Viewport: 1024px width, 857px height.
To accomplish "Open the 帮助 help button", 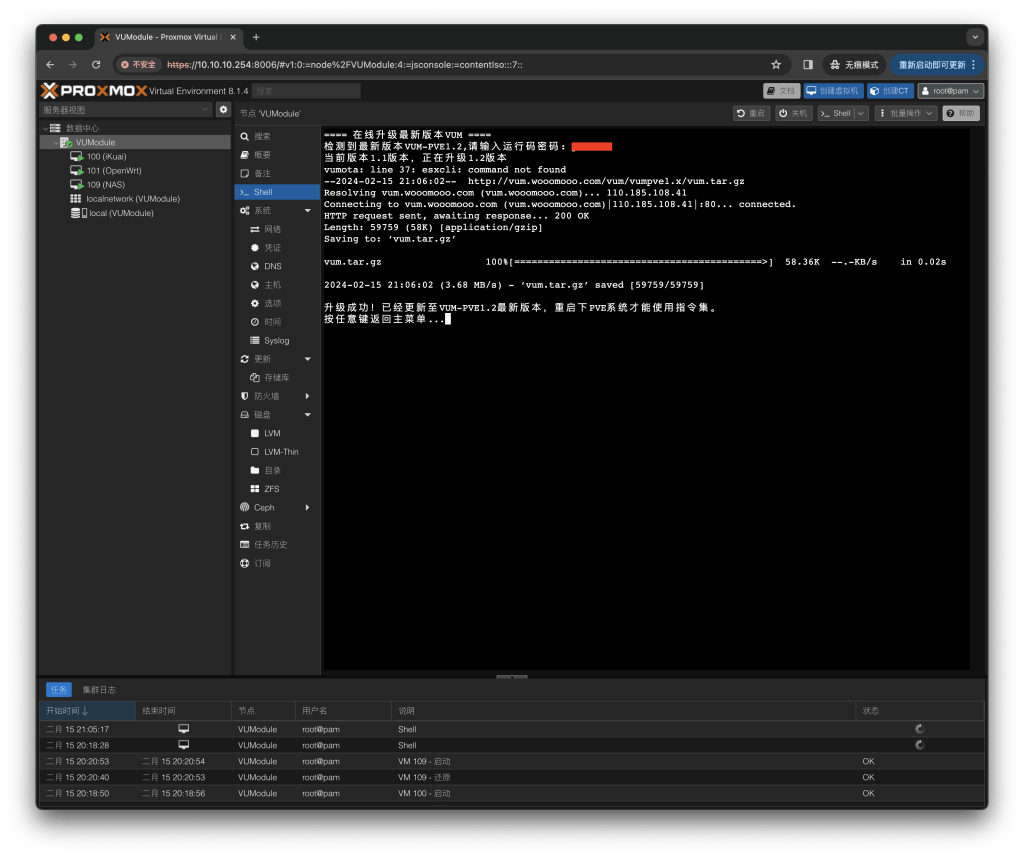I will coord(960,114).
